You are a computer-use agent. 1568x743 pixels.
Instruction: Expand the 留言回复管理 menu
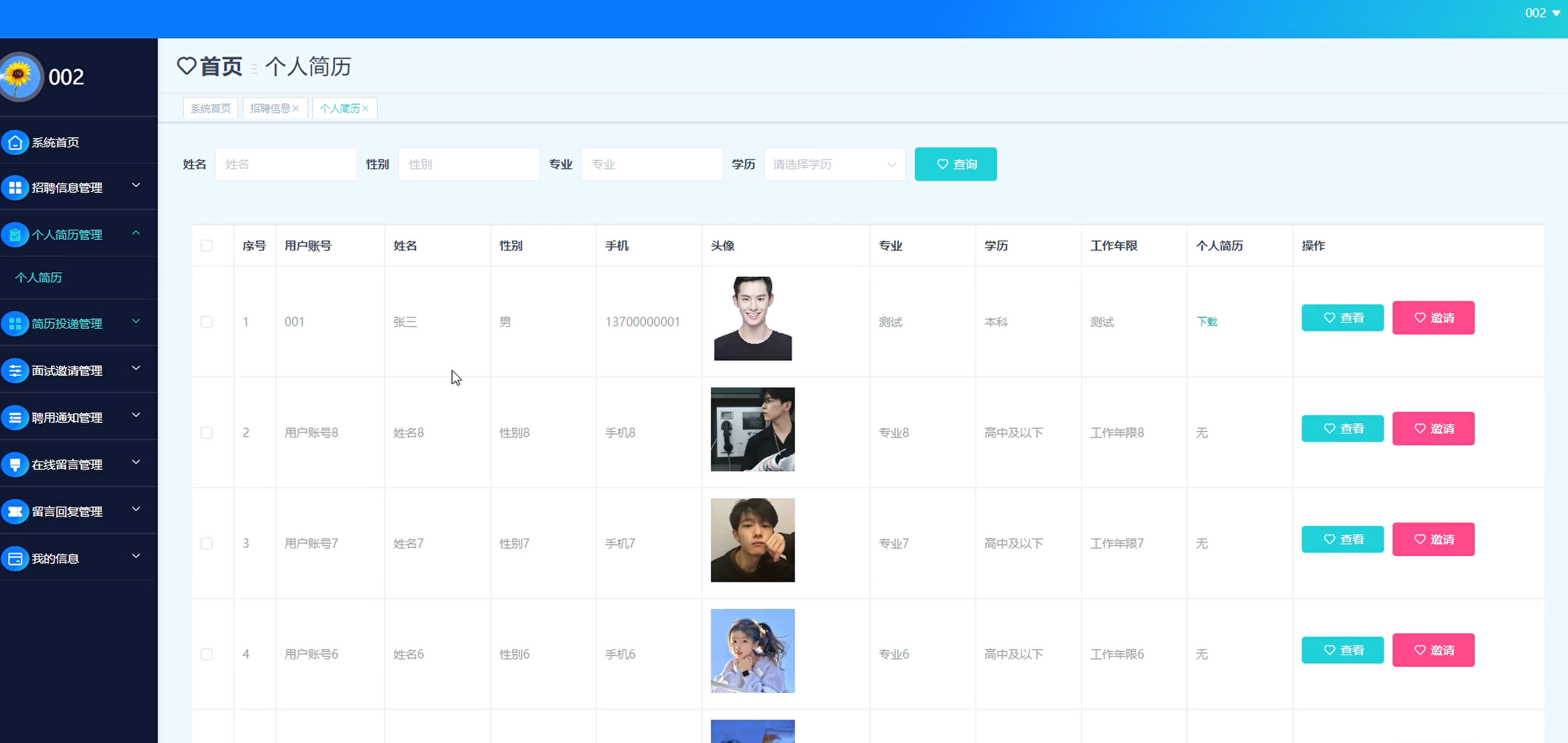click(x=136, y=509)
